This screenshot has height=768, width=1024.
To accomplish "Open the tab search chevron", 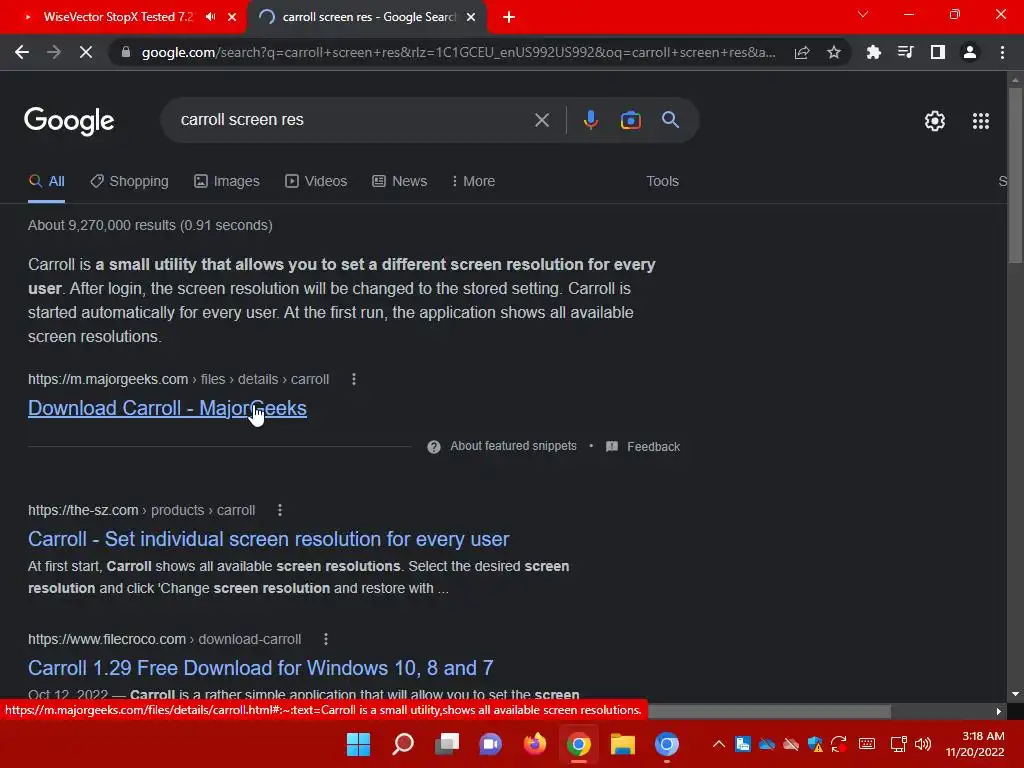I will point(863,14).
